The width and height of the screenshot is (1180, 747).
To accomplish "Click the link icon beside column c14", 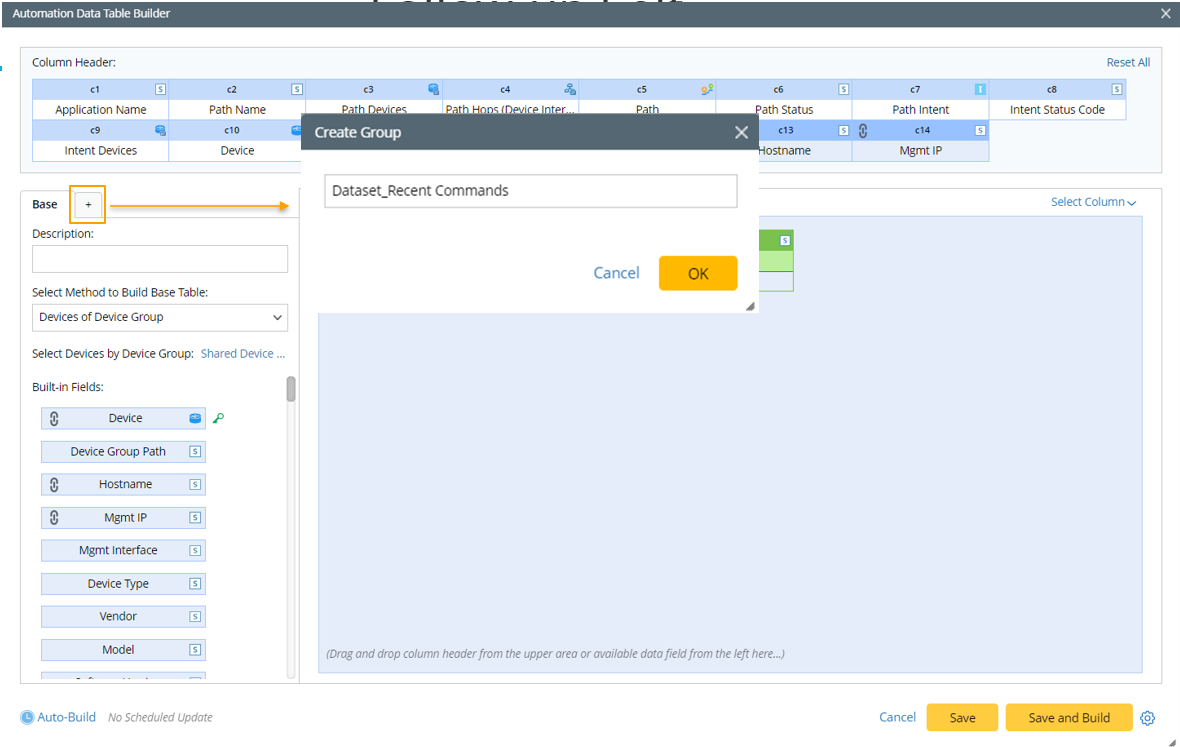I will click(863, 130).
